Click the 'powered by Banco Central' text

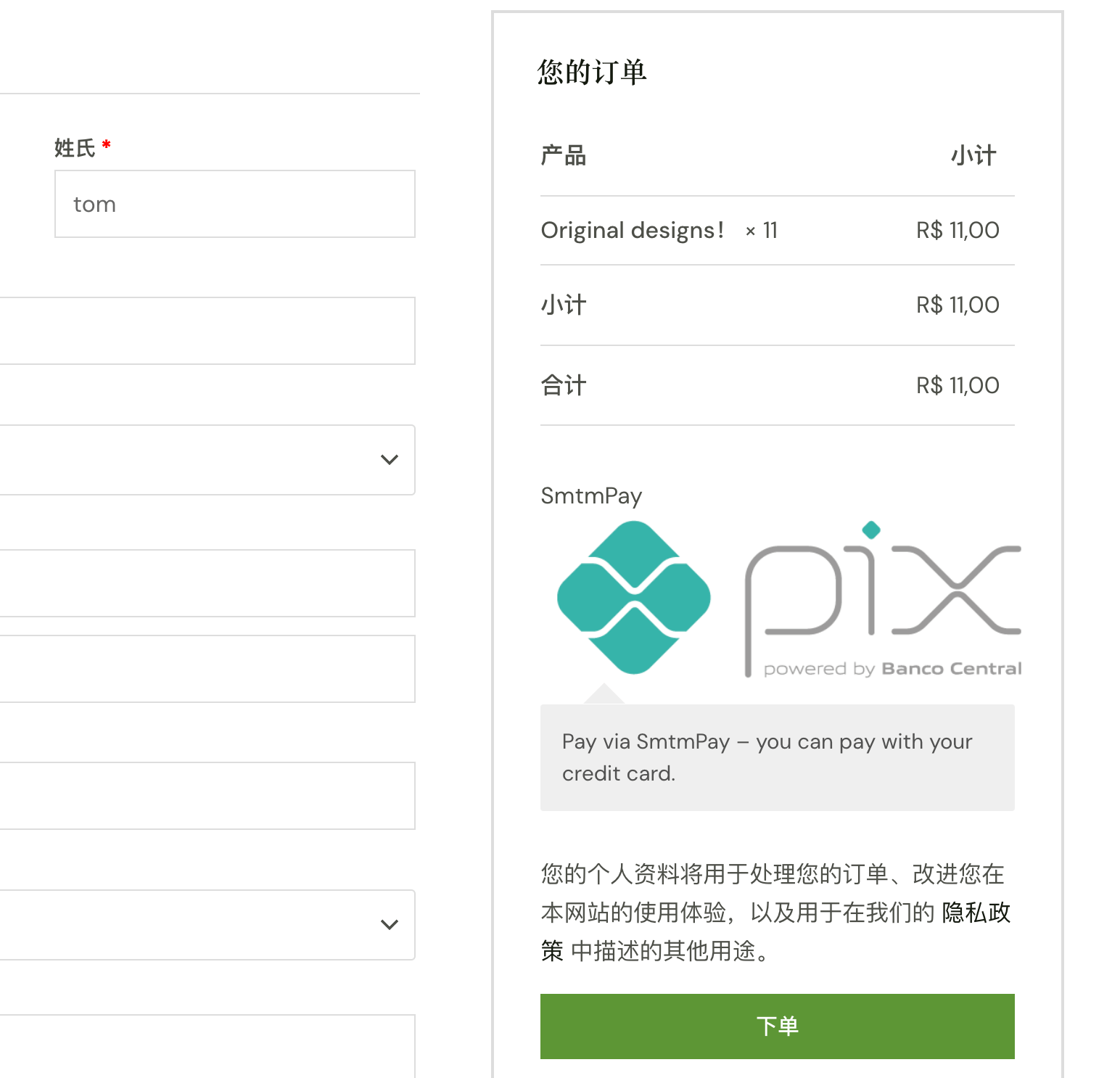pyautogui.click(x=892, y=669)
